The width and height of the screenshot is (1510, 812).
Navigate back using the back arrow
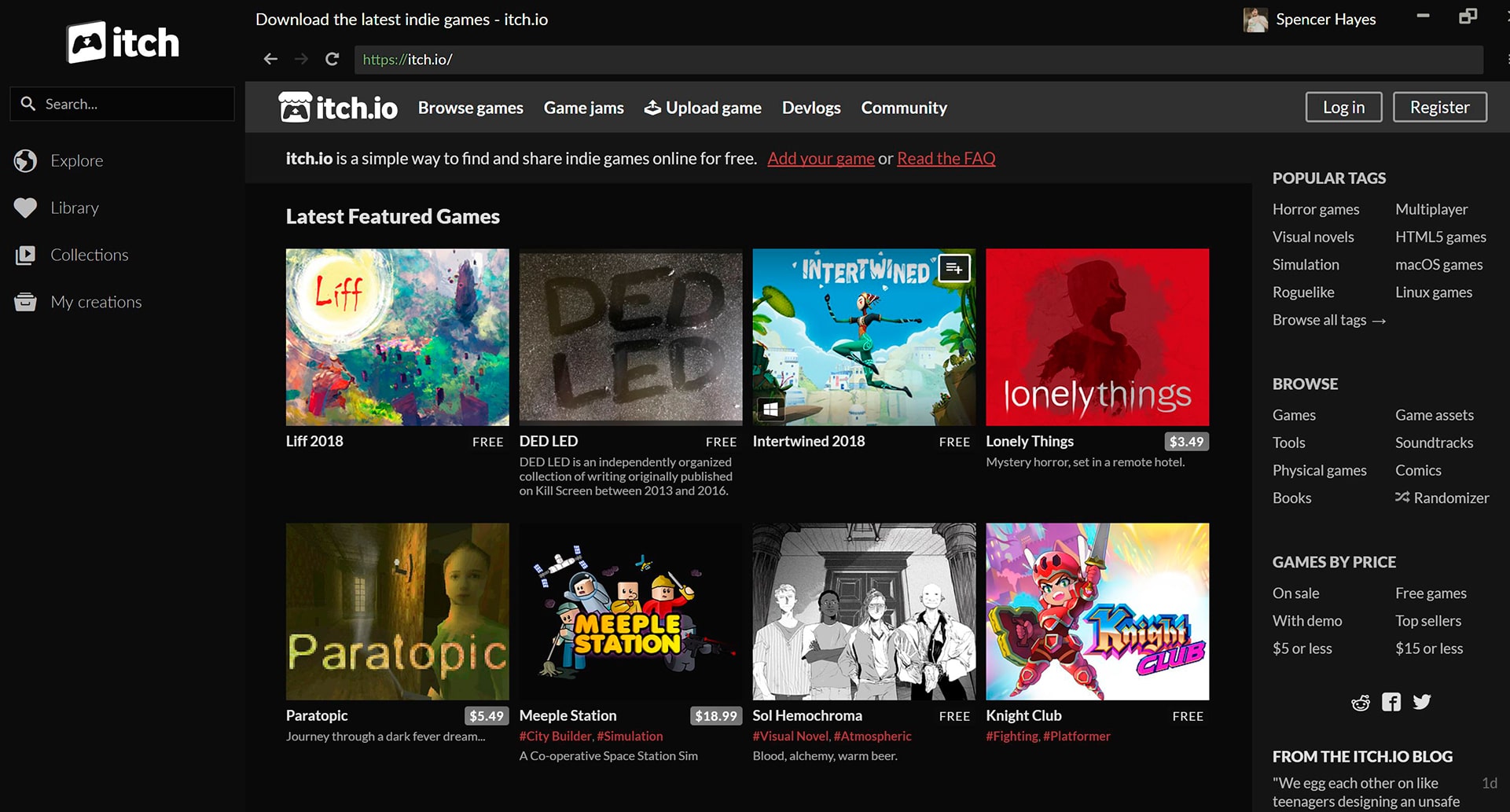tap(270, 59)
